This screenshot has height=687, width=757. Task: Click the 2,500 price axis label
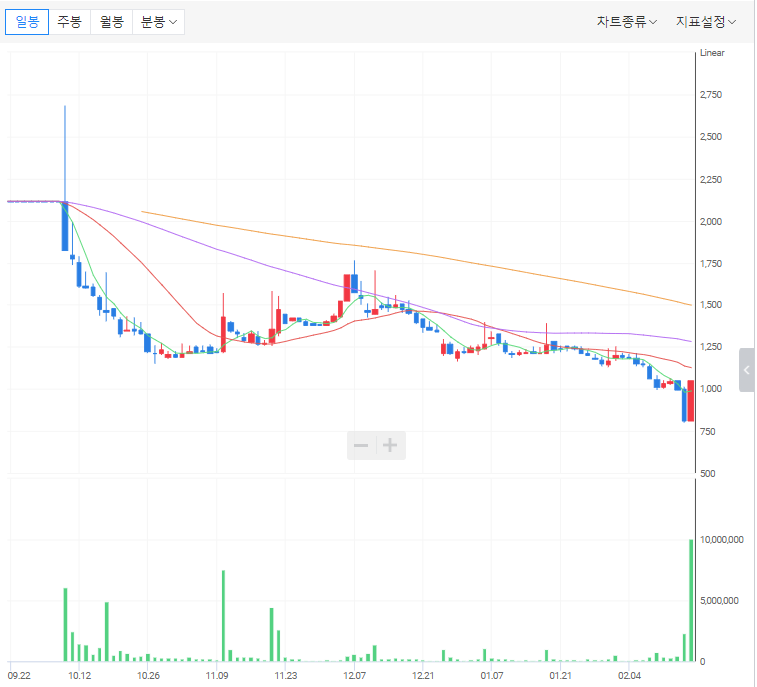coord(711,137)
